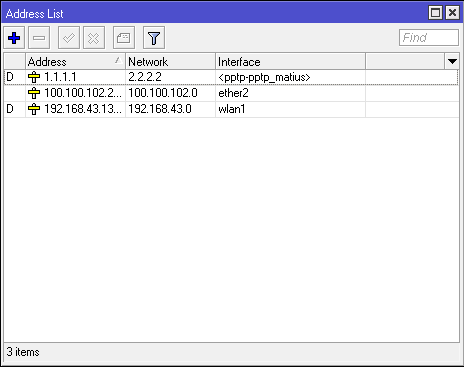The image size is (464, 367).
Task: Click the disable cross toolbar button
Action: 94,38
